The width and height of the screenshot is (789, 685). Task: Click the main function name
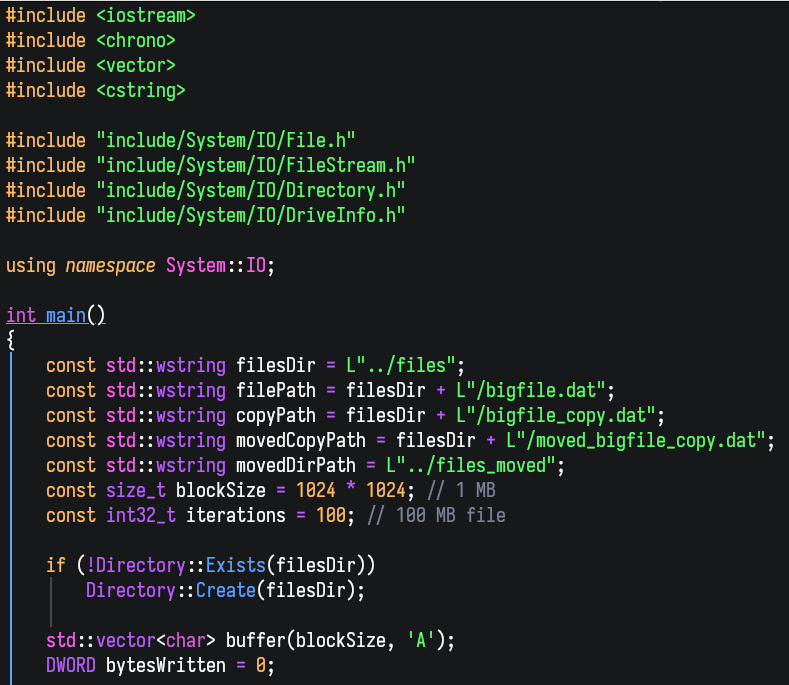pyautogui.click(x=65, y=316)
